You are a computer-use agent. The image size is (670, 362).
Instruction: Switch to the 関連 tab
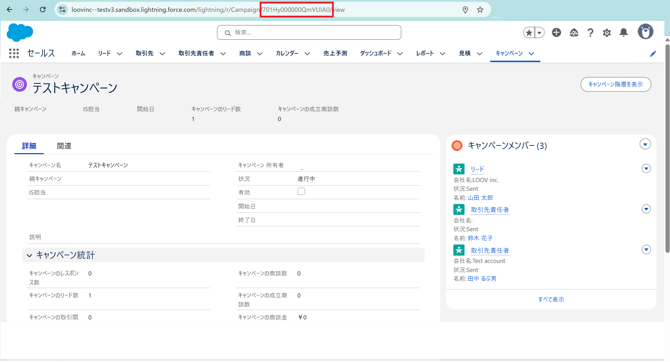(64, 146)
